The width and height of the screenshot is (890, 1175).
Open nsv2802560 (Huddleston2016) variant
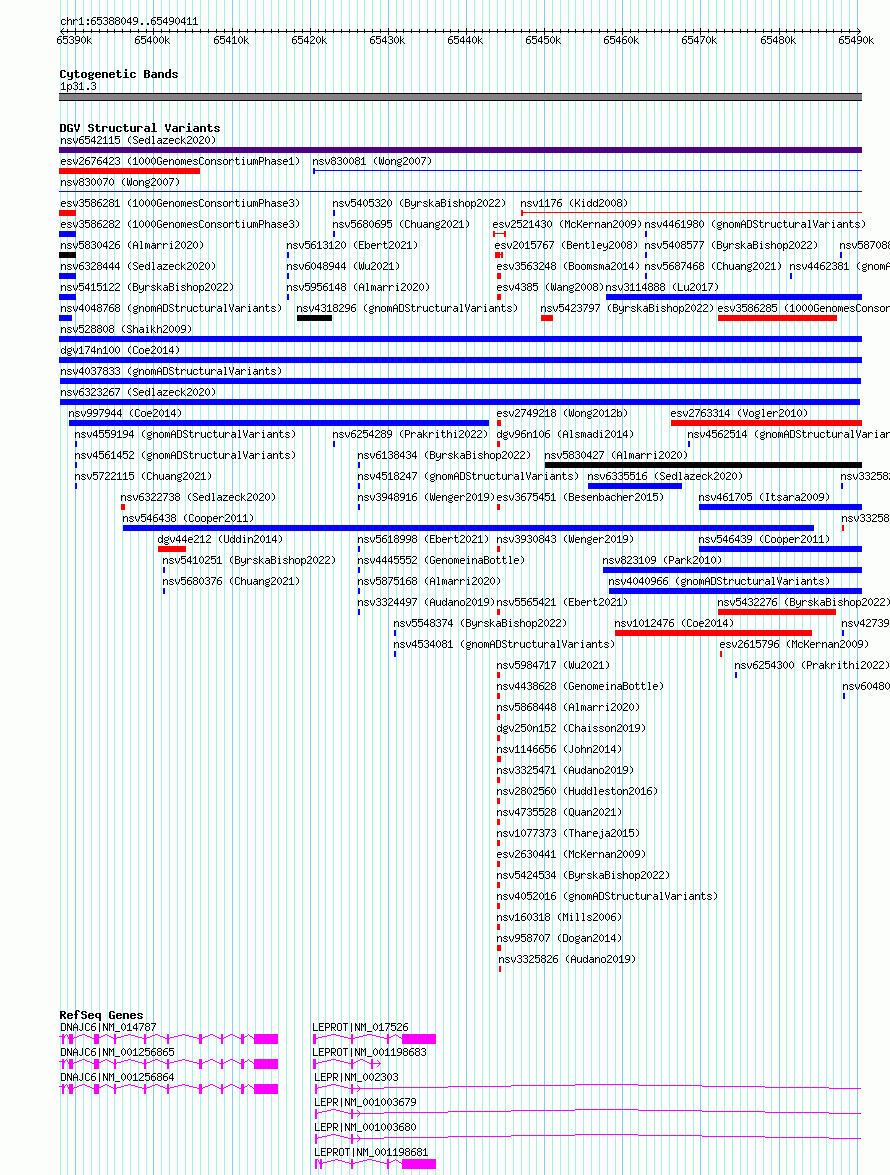tap(577, 791)
